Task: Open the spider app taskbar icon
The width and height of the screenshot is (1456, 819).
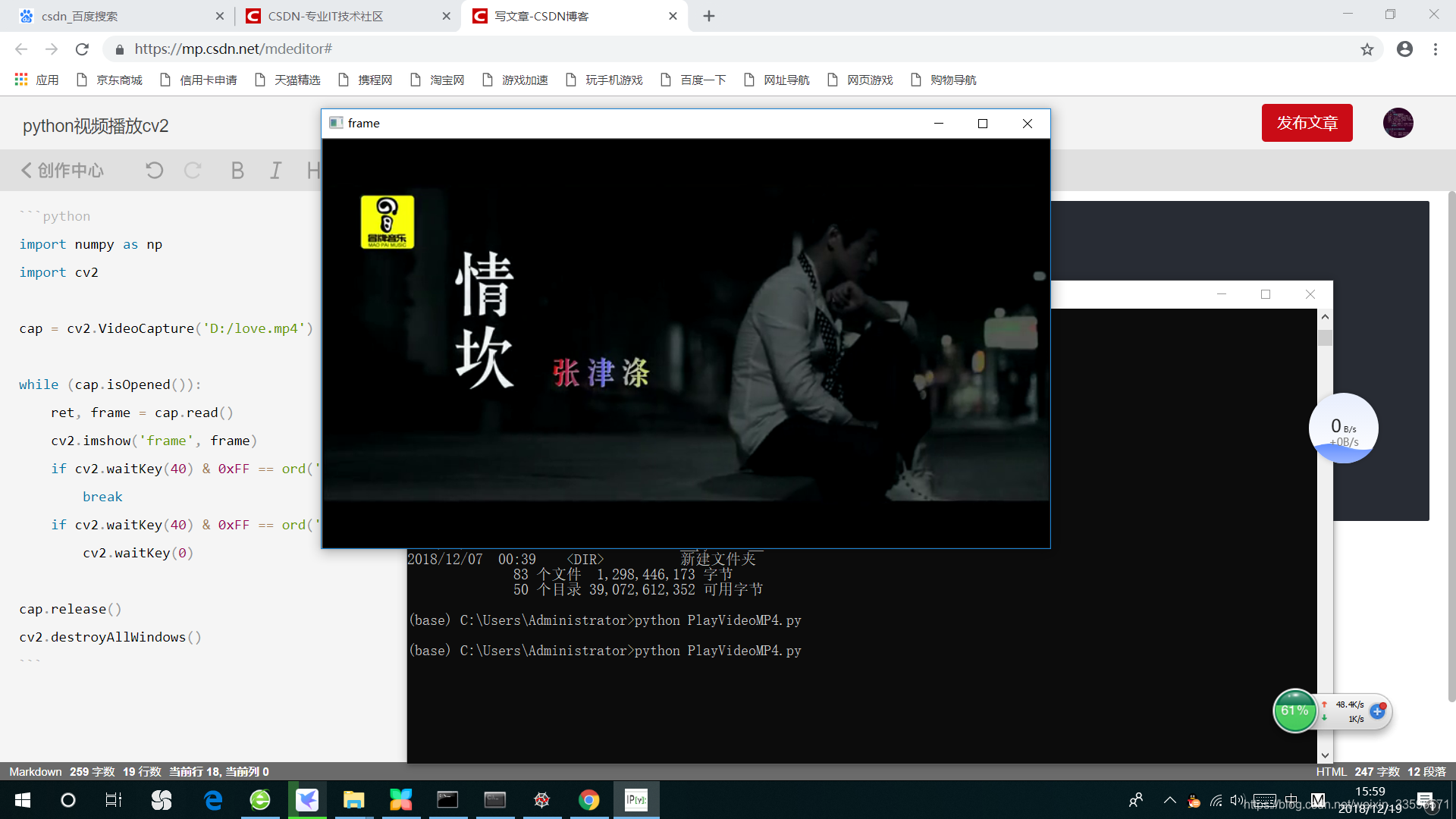Action: point(542,800)
